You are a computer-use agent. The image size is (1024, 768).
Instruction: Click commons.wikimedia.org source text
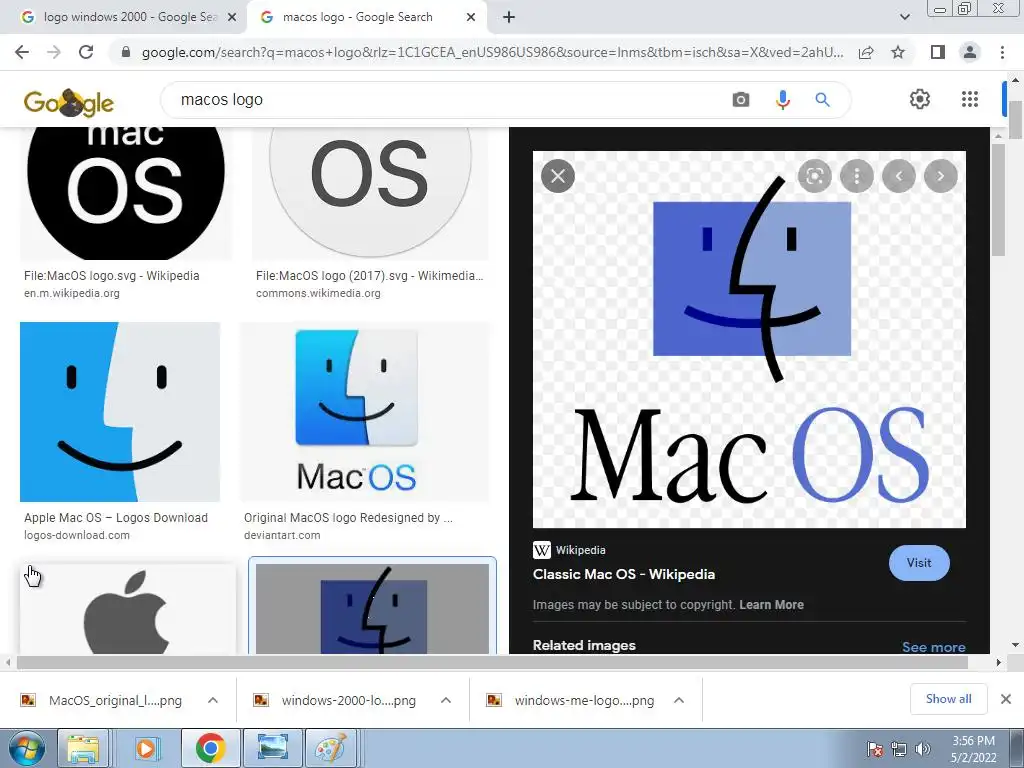coord(318,293)
